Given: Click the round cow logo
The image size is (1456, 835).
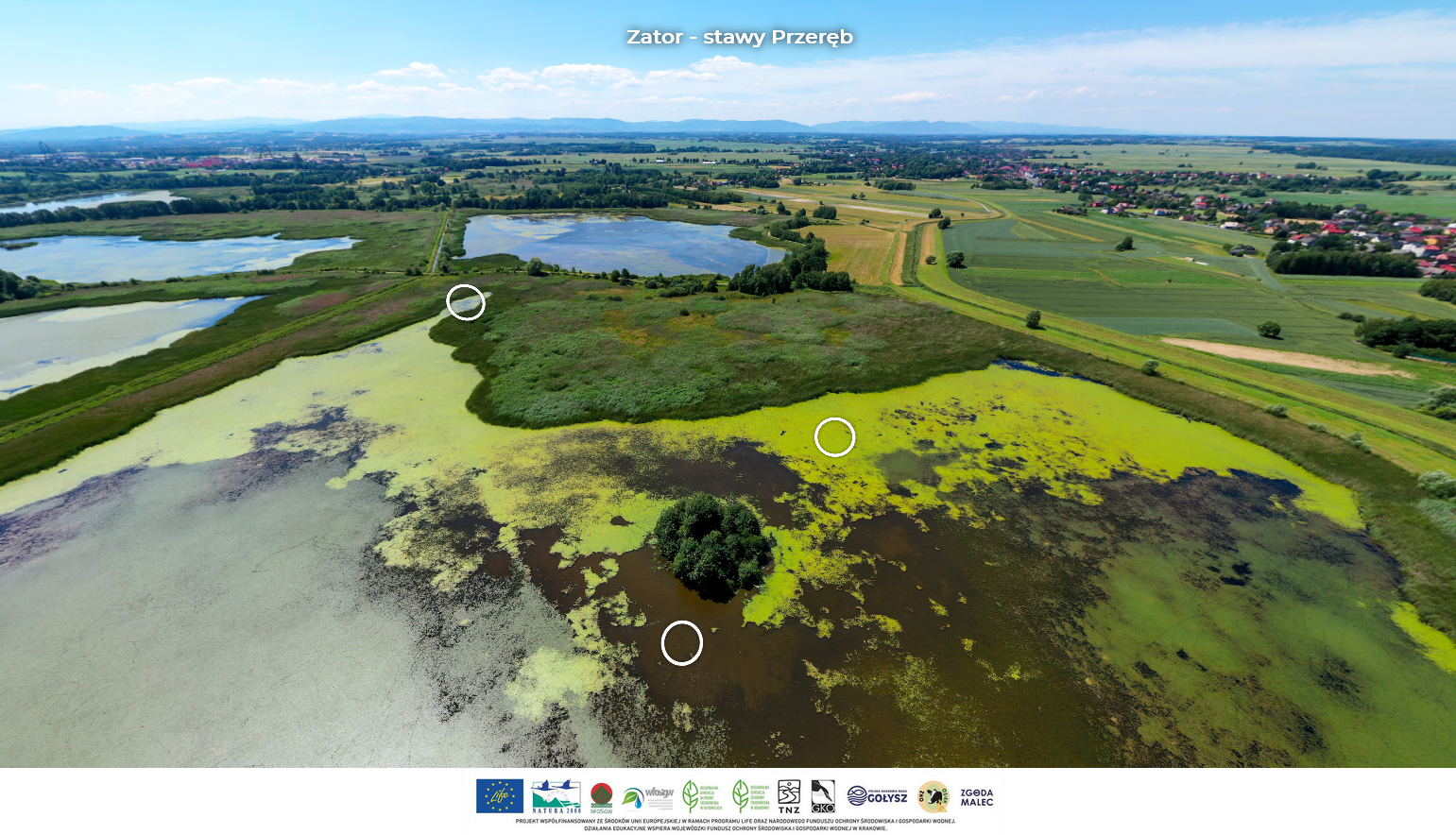Looking at the screenshot, I should pos(934,796).
